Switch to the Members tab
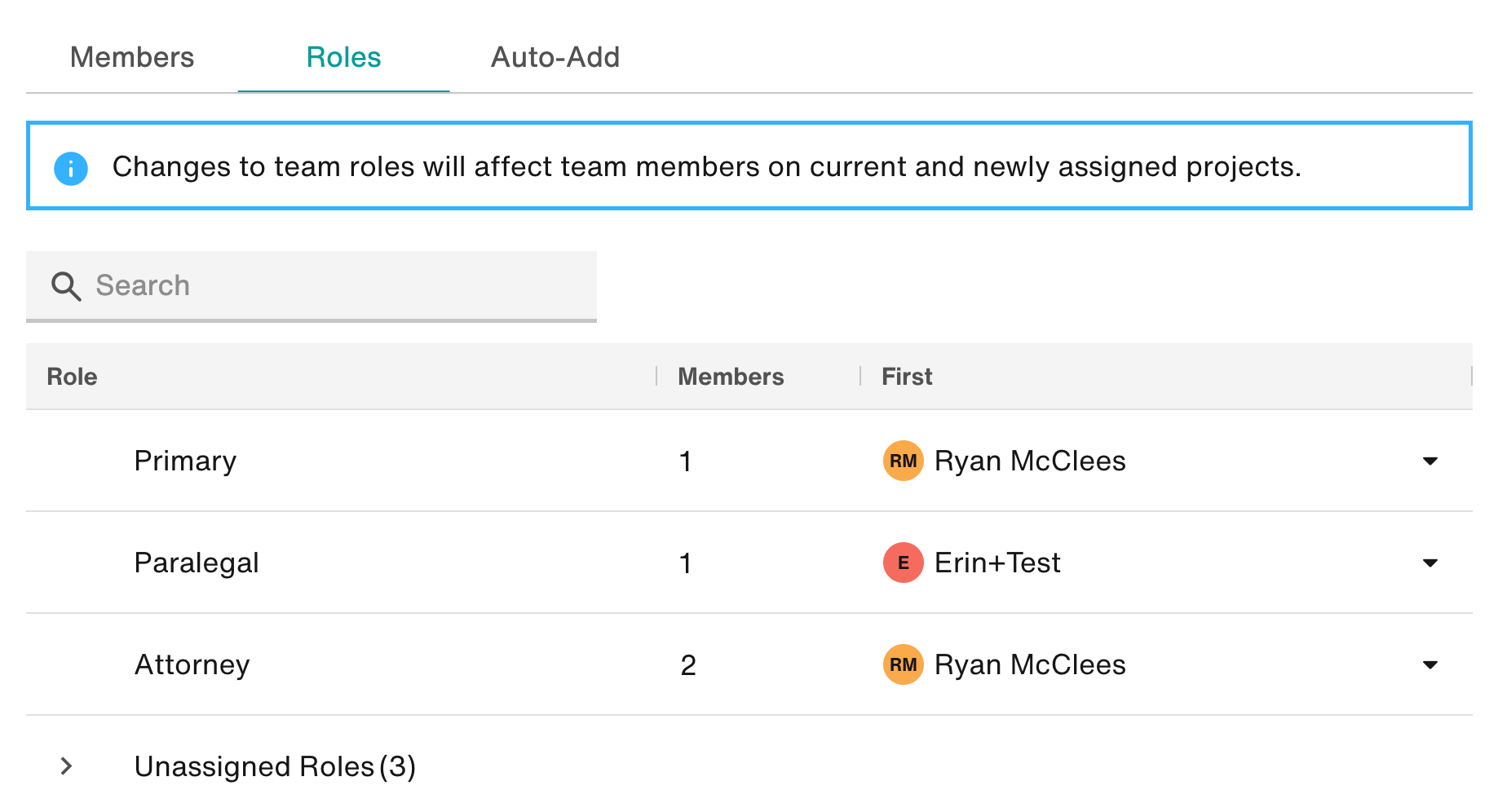 pyautogui.click(x=132, y=57)
